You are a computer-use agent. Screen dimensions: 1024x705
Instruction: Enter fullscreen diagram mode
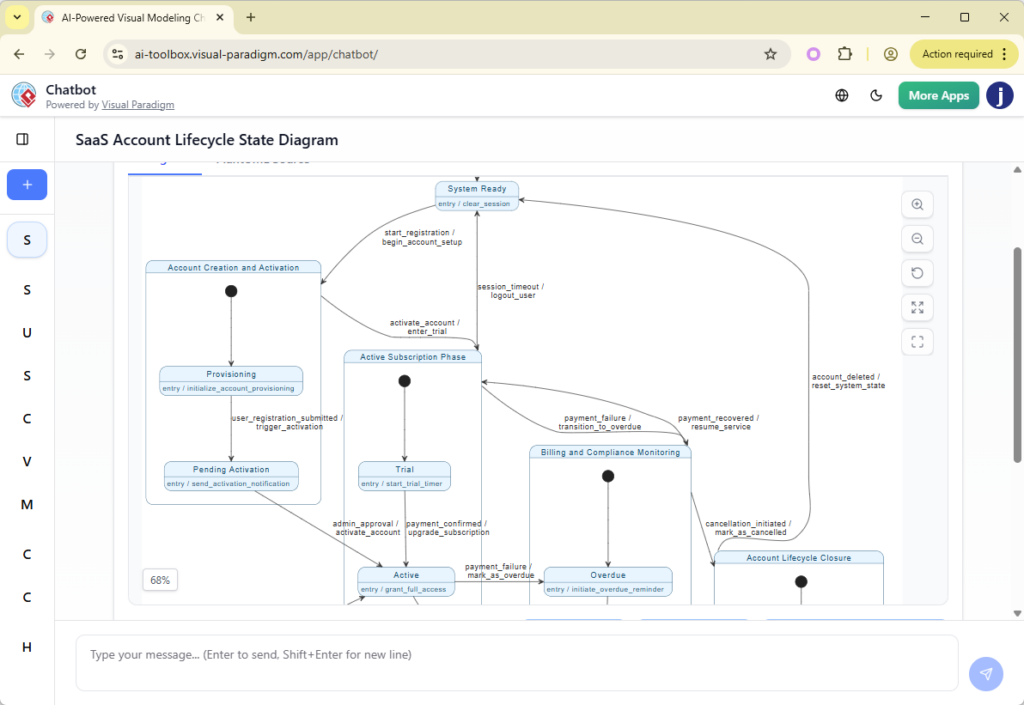917,341
